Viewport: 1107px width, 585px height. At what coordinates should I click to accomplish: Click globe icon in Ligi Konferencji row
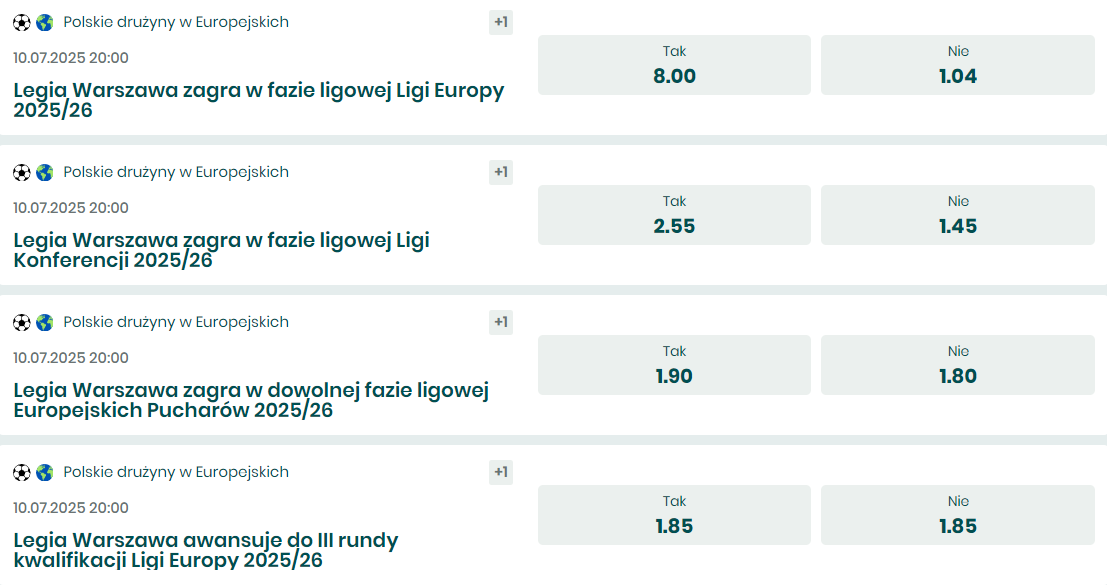[x=45, y=172]
